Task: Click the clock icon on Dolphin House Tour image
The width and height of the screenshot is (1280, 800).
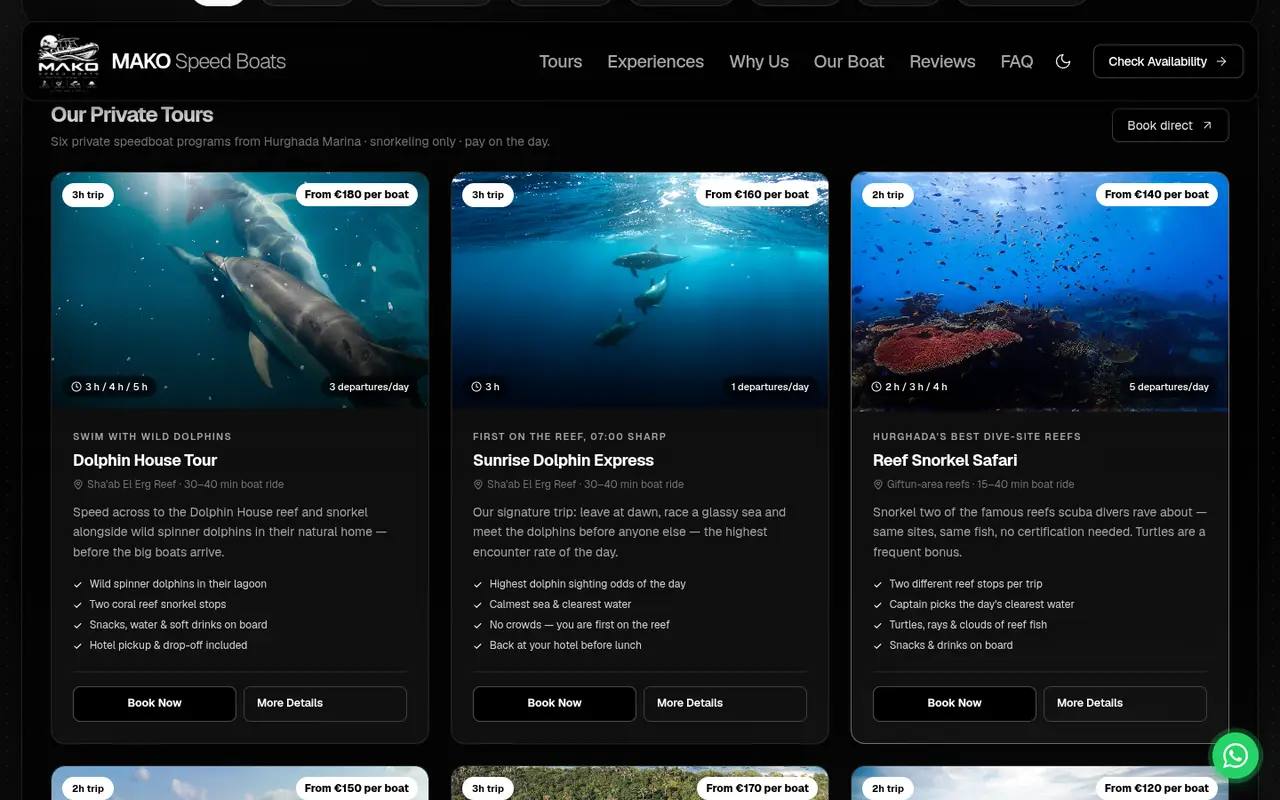Action: 77,387
